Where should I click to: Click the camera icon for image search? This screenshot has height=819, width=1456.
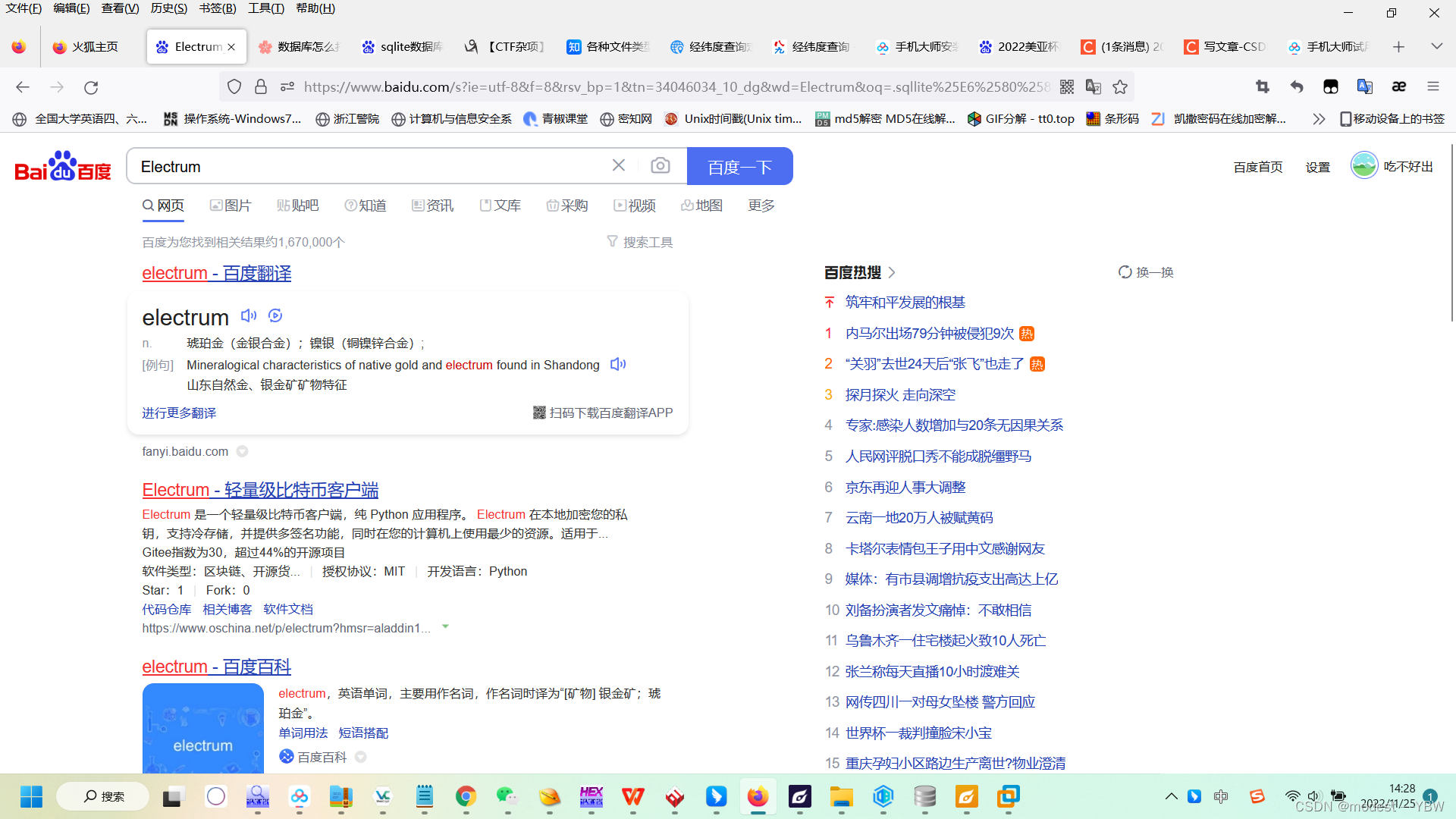(x=661, y=165)
